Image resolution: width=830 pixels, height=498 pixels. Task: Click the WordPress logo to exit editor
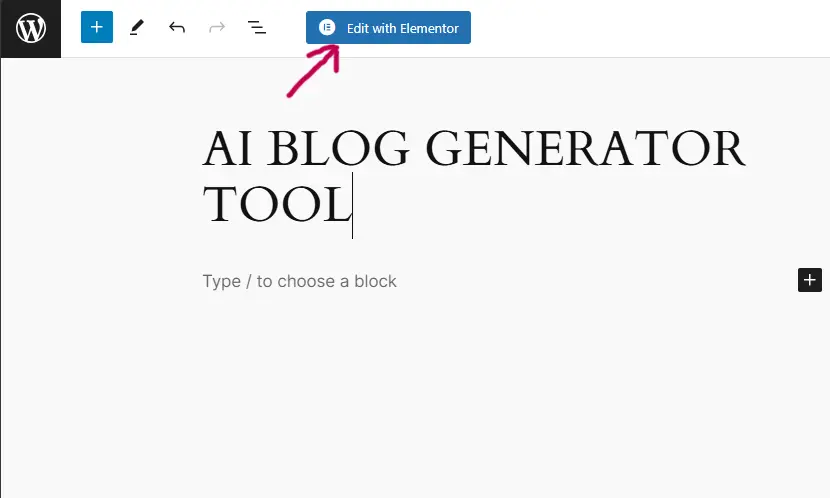pyautogui.click(x=30, y=28)
